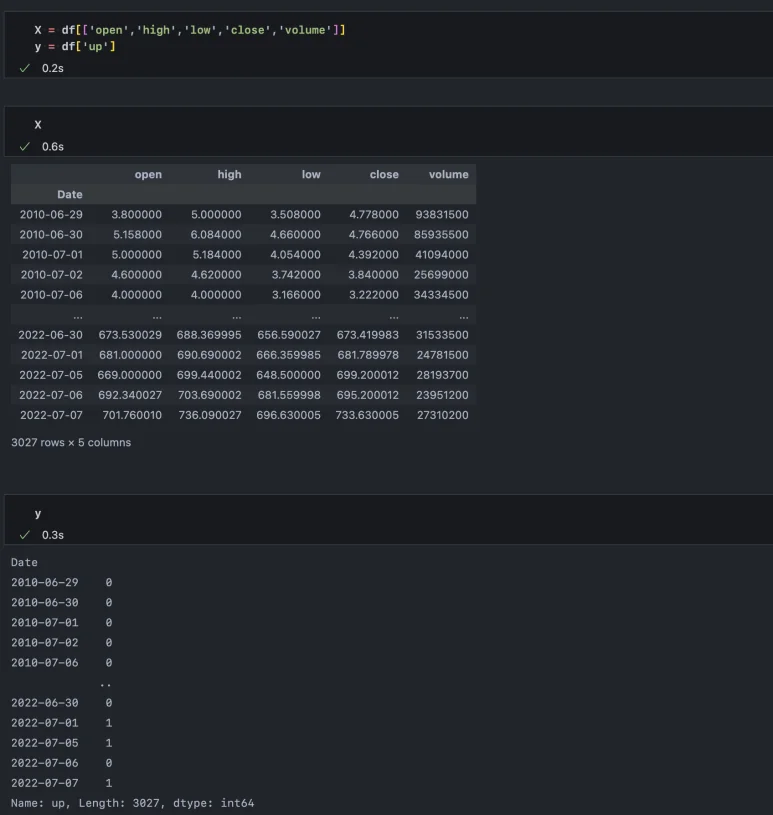Click into the X = df[[...]] code line
This screenshot has width=773, height=815.
(190, 30)
